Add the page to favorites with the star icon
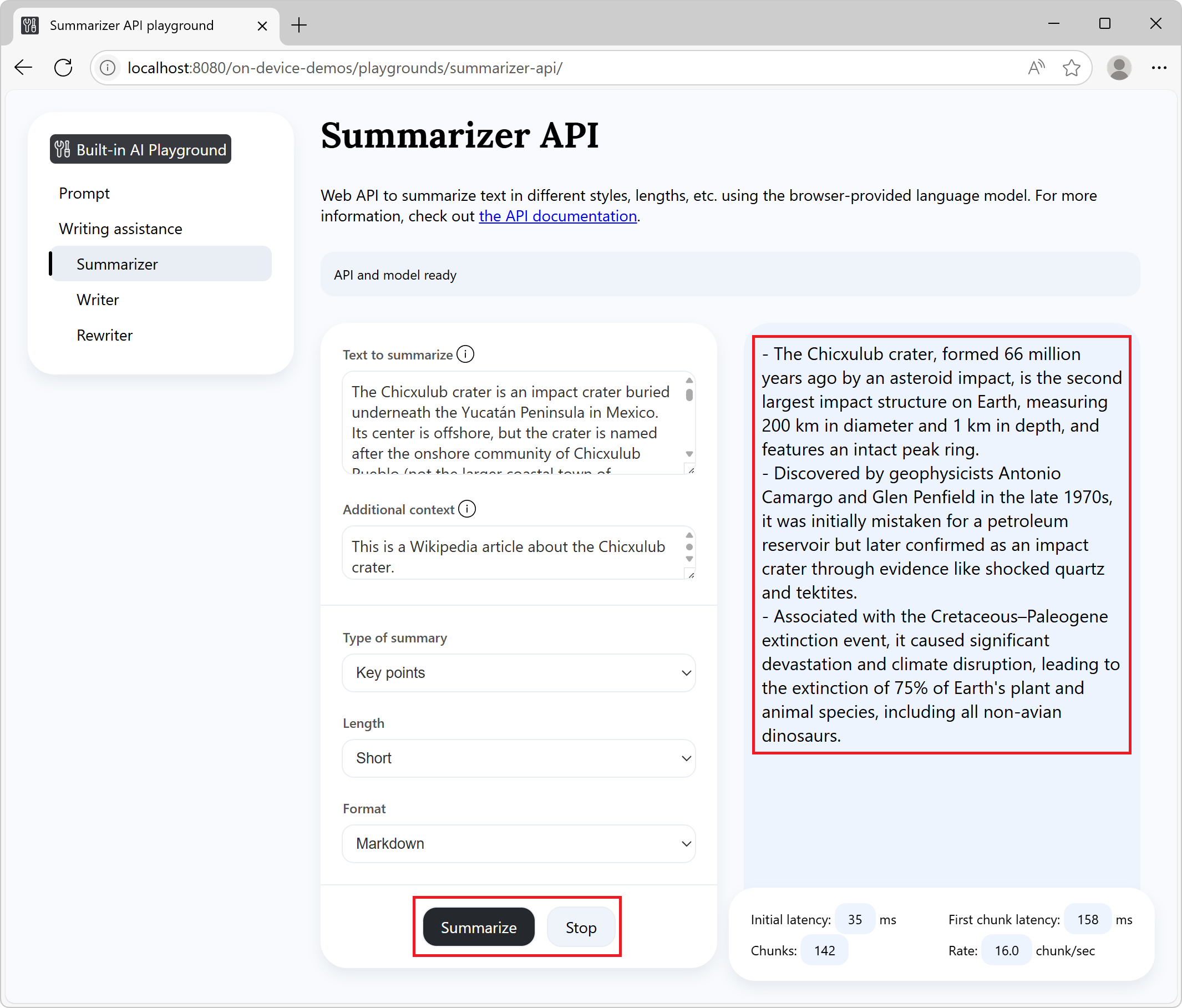 (1071, 68)
